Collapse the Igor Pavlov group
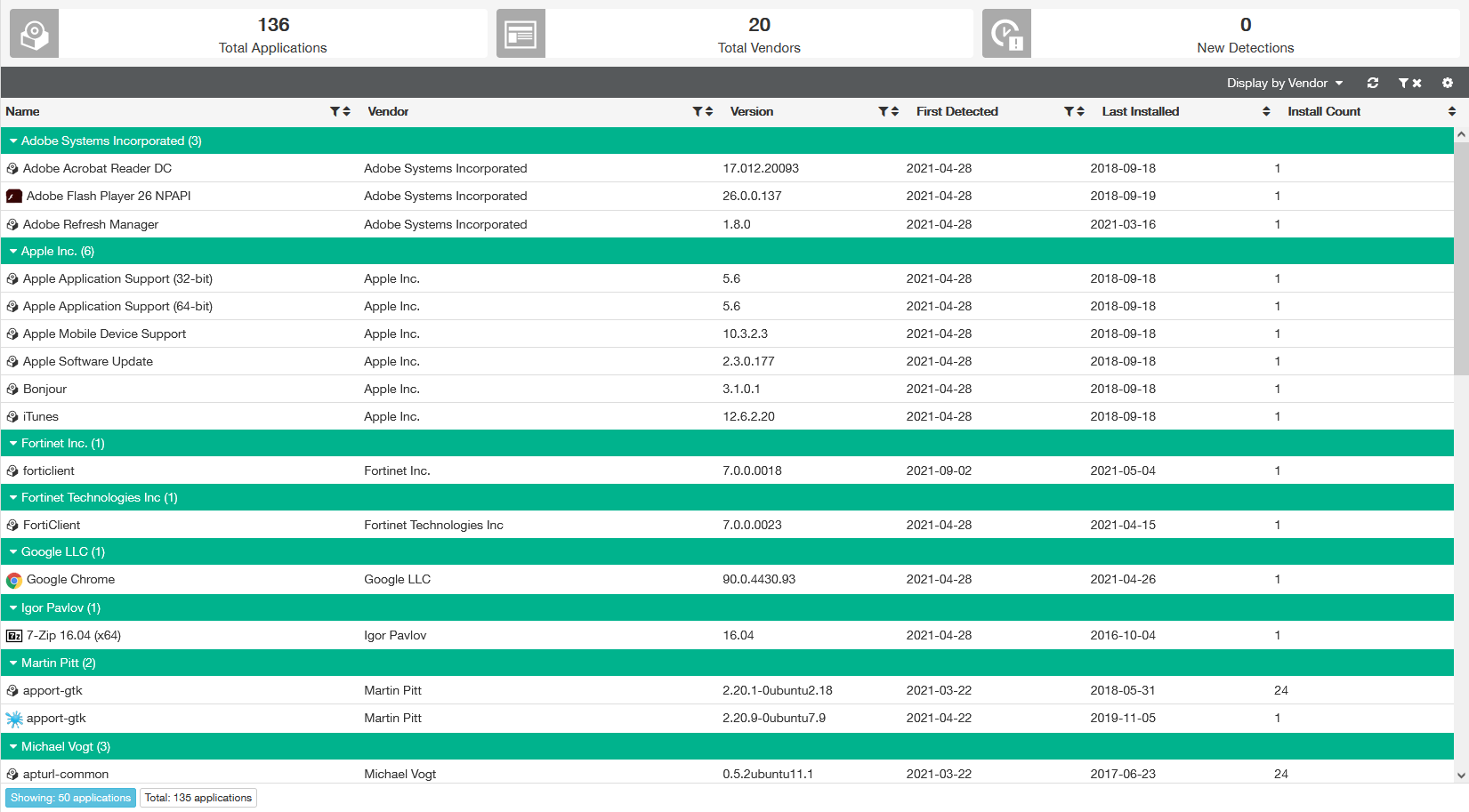The height and width of the screenshot is (812, 1469). click(13, 607)
